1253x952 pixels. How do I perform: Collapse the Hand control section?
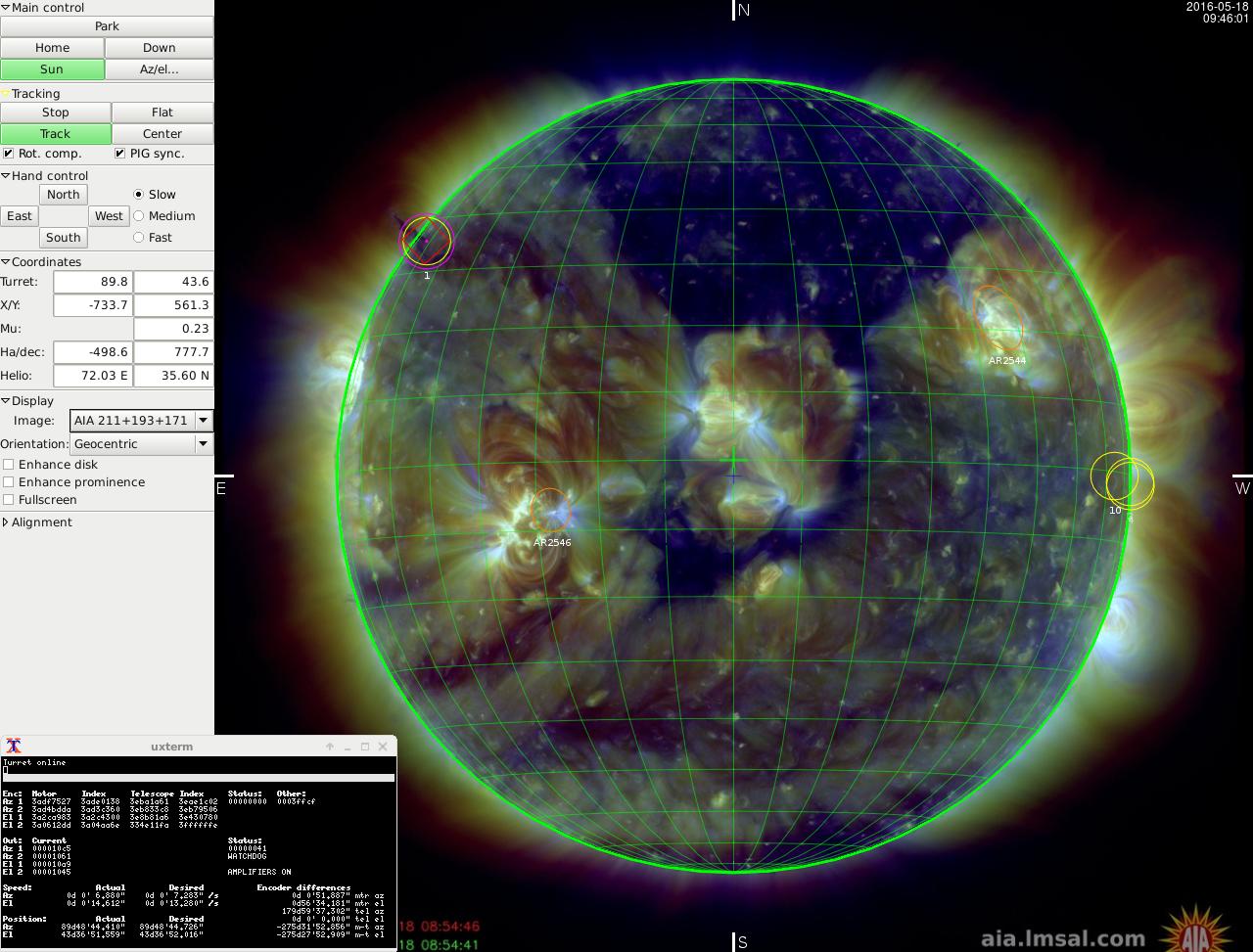click(6, 176)
